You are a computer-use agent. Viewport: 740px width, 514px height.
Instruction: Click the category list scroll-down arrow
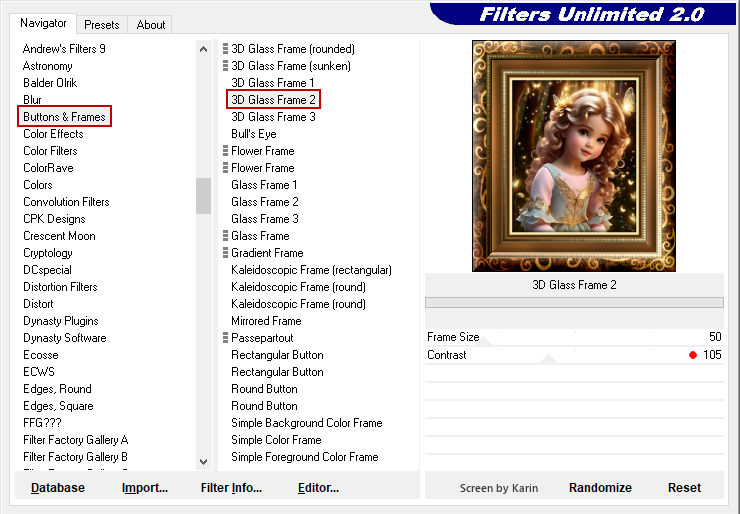(204, 461)
